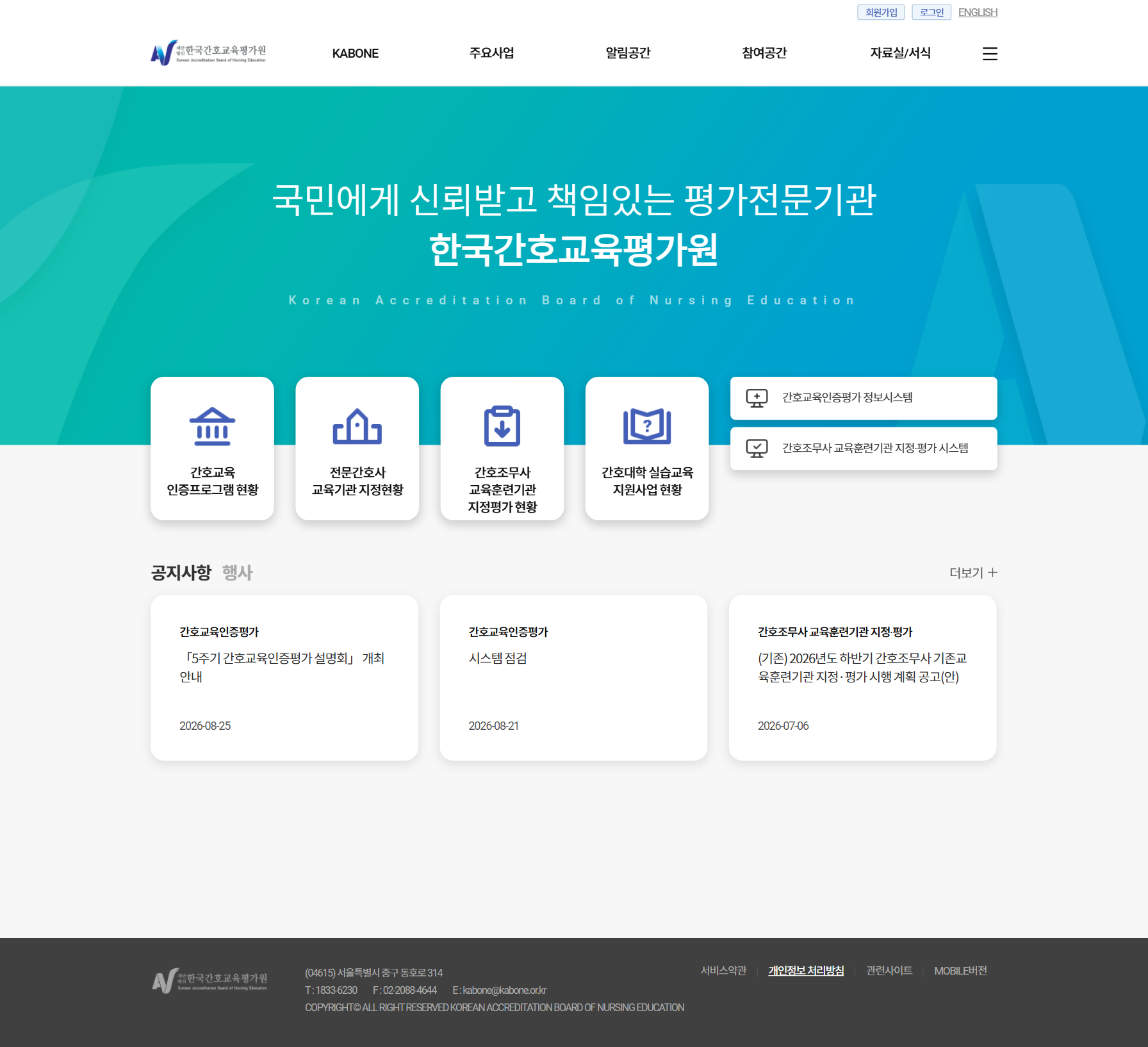Open the 서비스약관 footer link
1148x1047 pixels.
723,971
